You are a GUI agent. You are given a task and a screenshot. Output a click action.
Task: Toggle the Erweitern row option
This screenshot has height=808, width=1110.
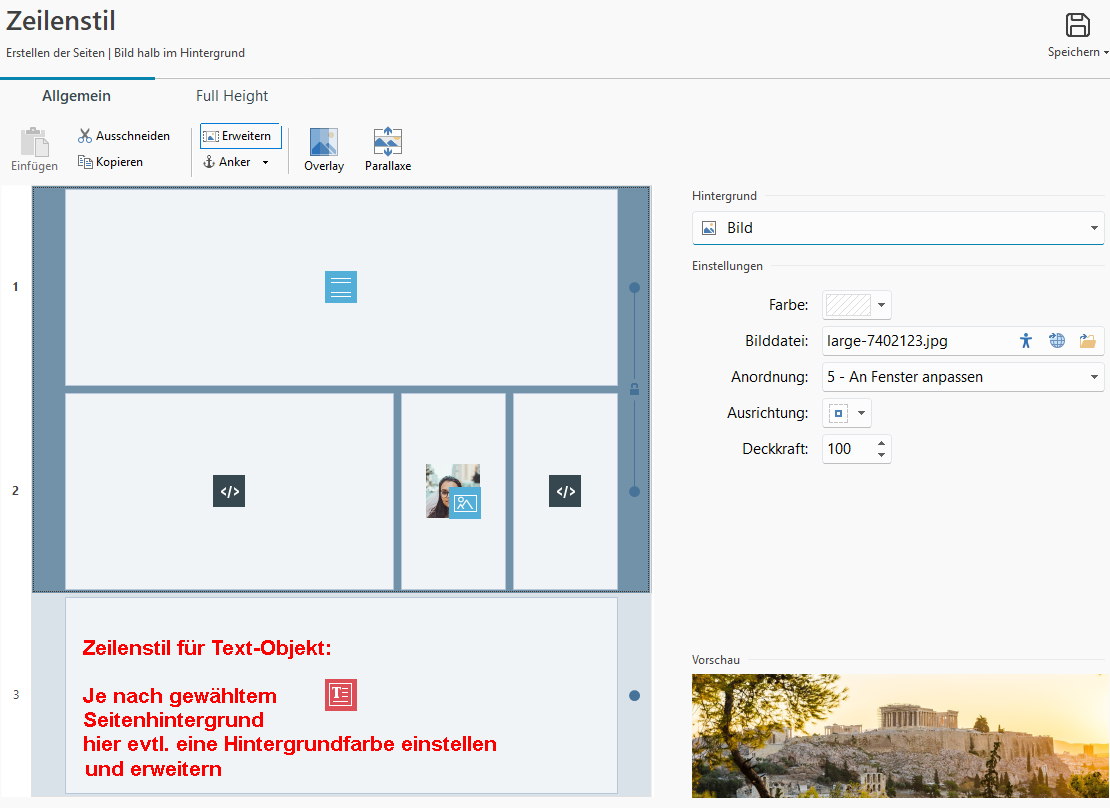point(240,136)
